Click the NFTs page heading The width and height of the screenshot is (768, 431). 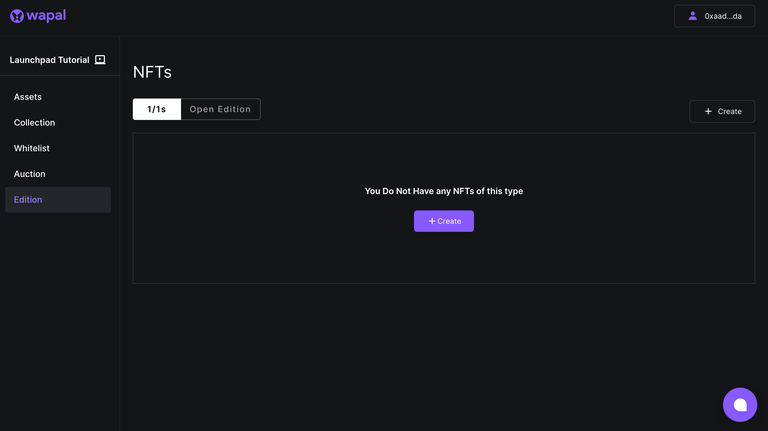[x=152, y=72]
